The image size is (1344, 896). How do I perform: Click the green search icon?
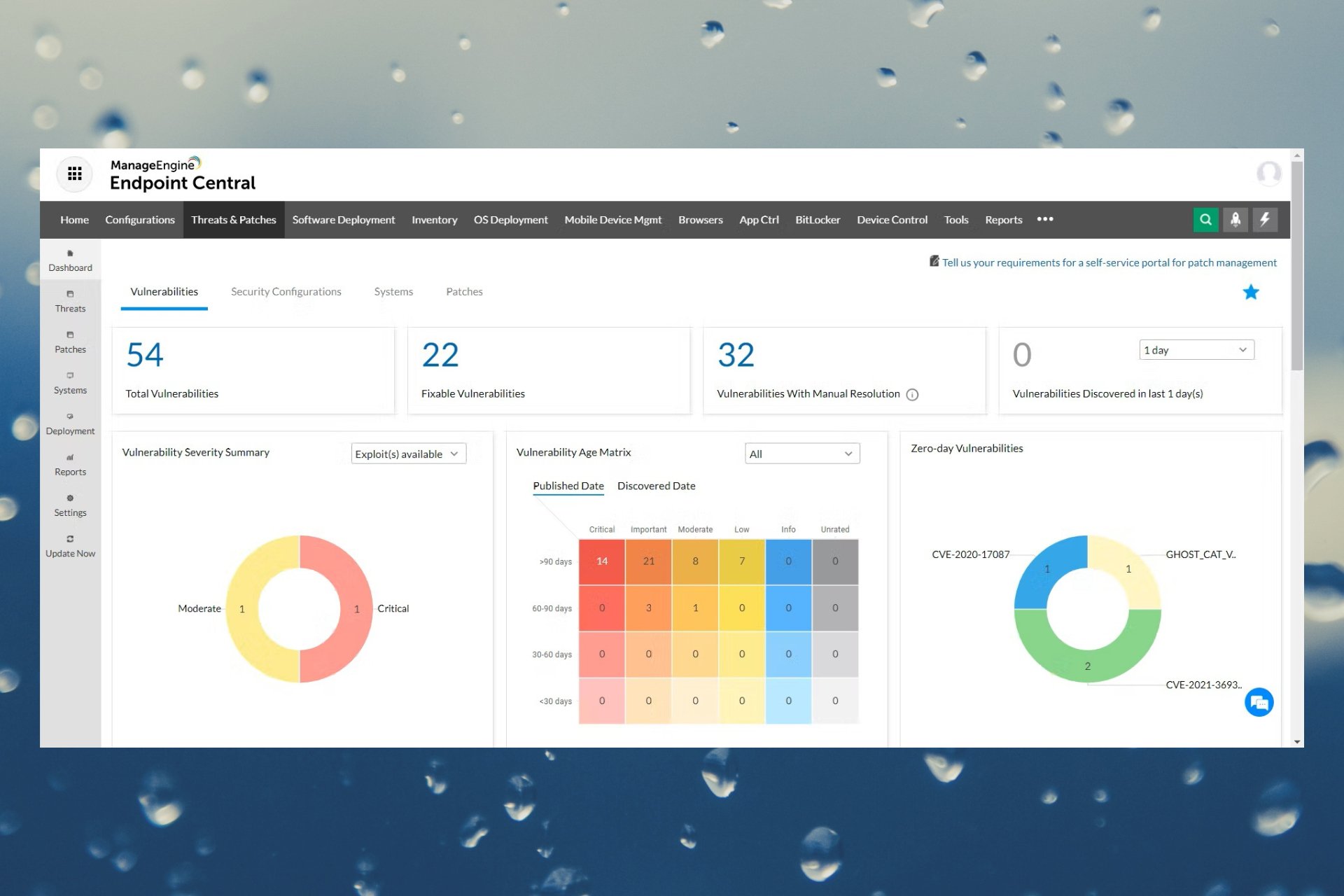[x=1205, y=220]
